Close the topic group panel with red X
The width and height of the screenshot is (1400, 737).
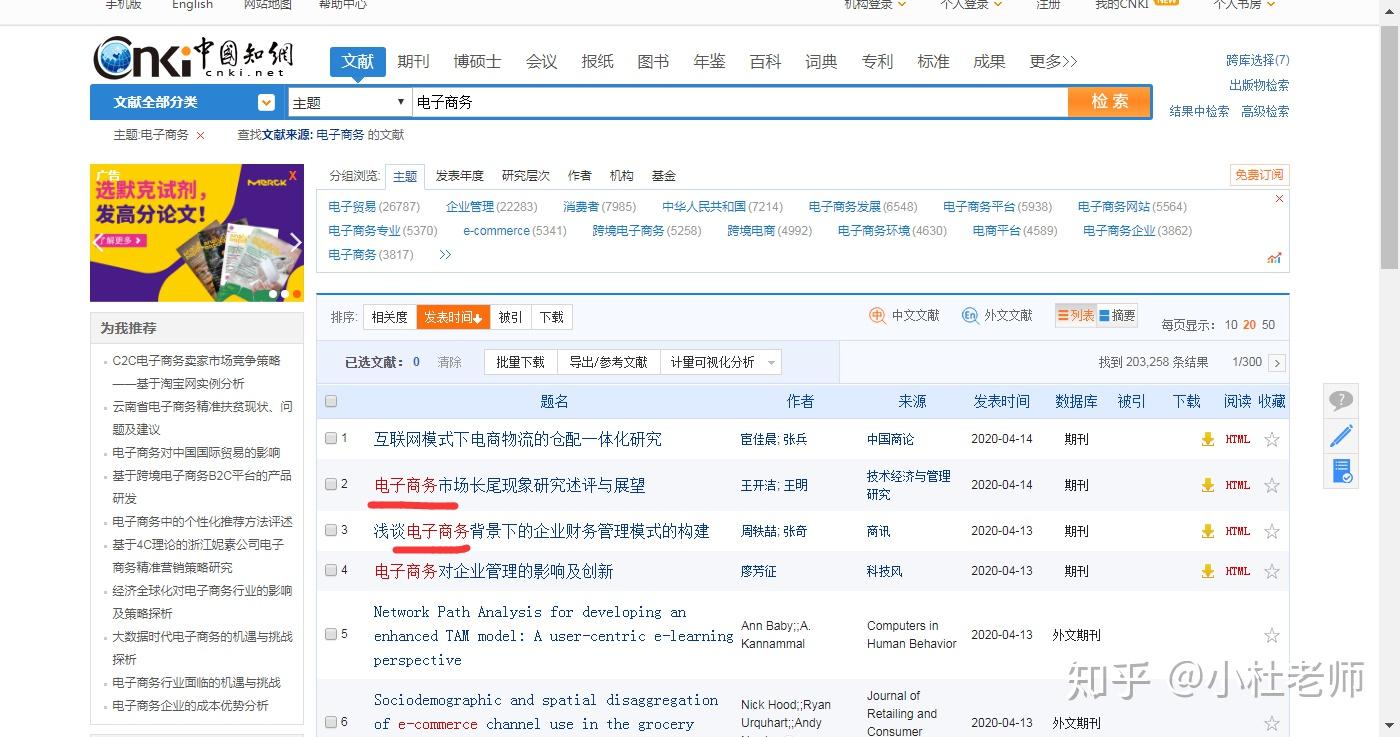(1279, 199)
